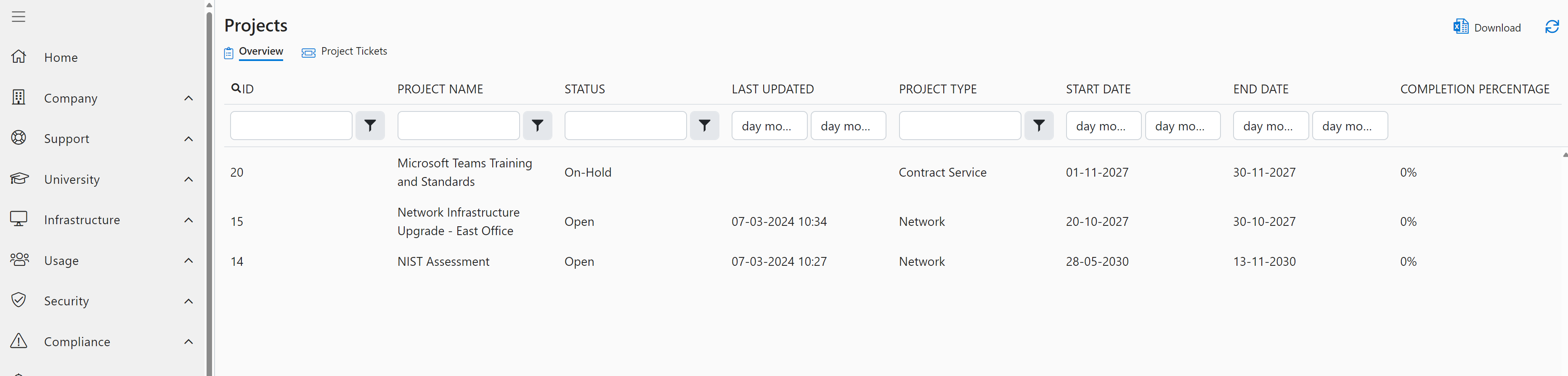Collapse the Compliance sidebar chevron
1568x376 pixels.
[x=188, y=342]
